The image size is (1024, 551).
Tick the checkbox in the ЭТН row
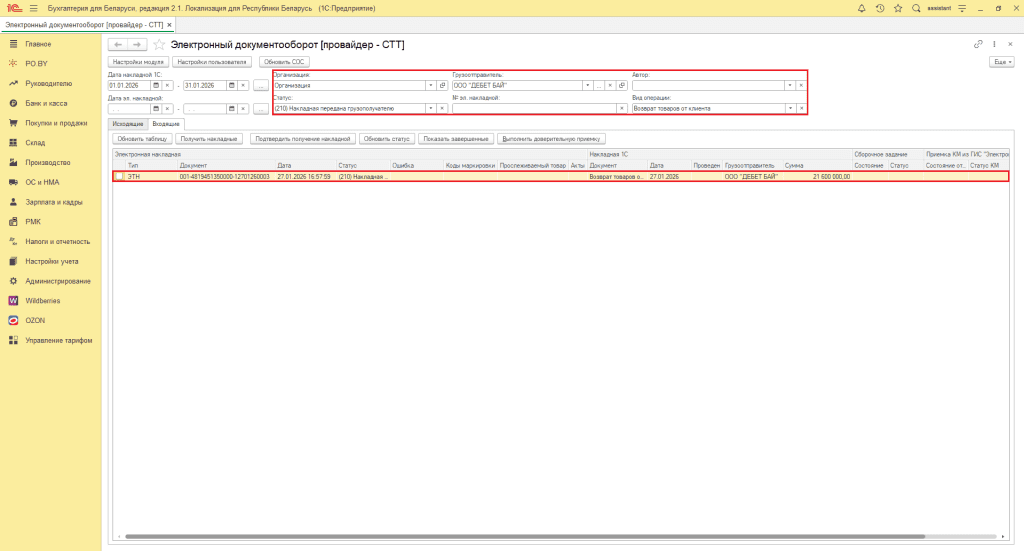click(120, 176)
